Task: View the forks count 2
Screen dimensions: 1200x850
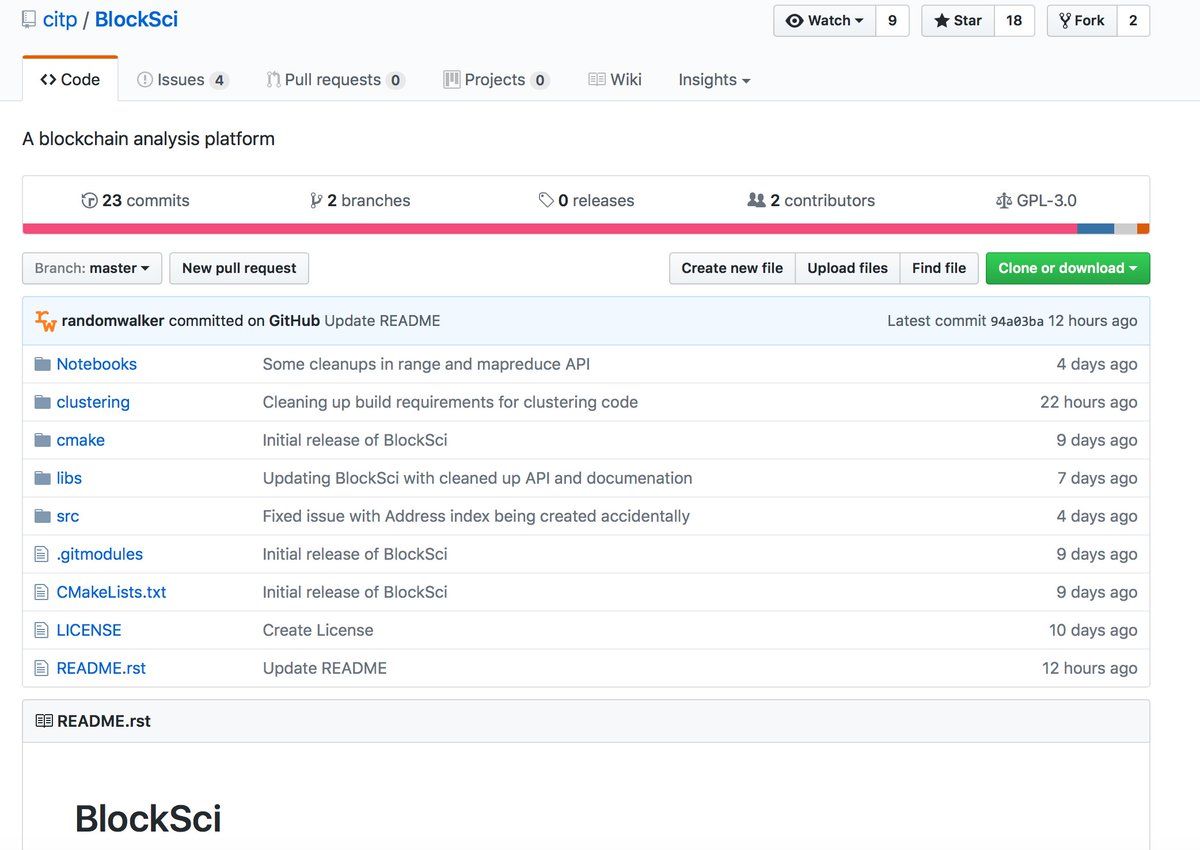Action: click(x=1133, y=20)
